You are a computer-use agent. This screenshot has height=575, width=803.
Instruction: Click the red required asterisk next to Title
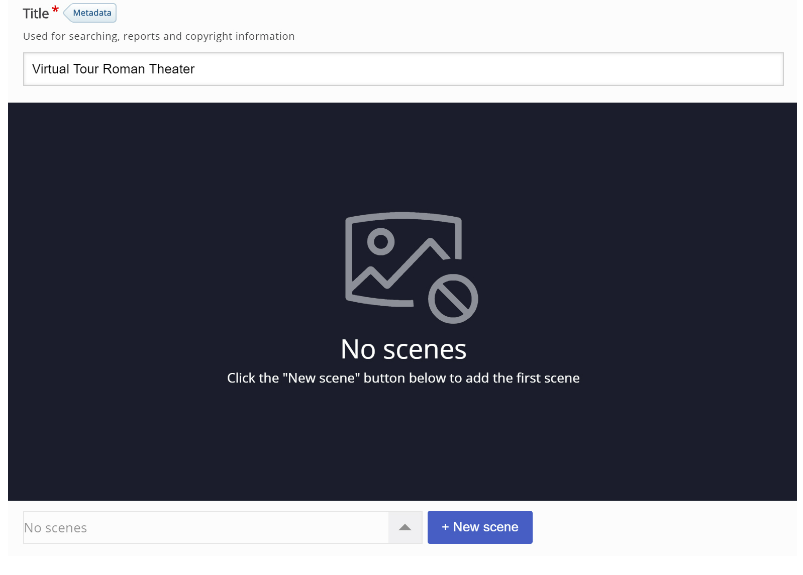55,10
